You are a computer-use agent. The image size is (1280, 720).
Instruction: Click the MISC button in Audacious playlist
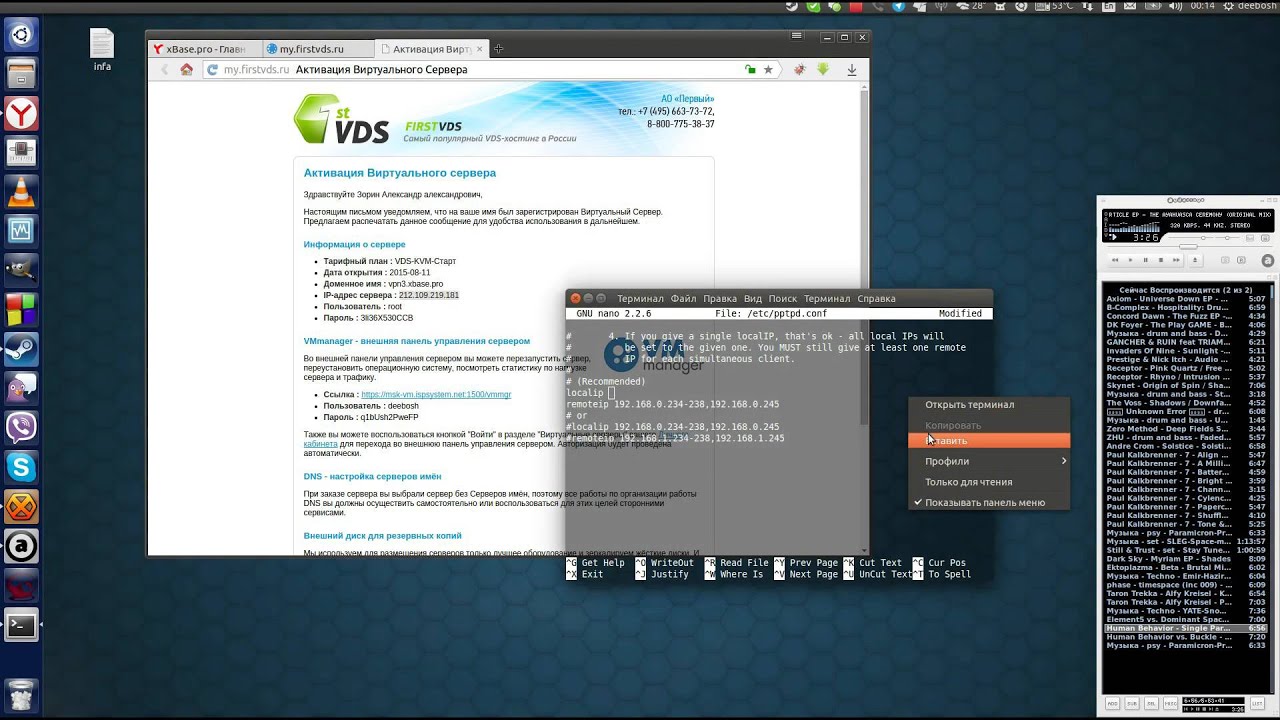click(1170, 703)
